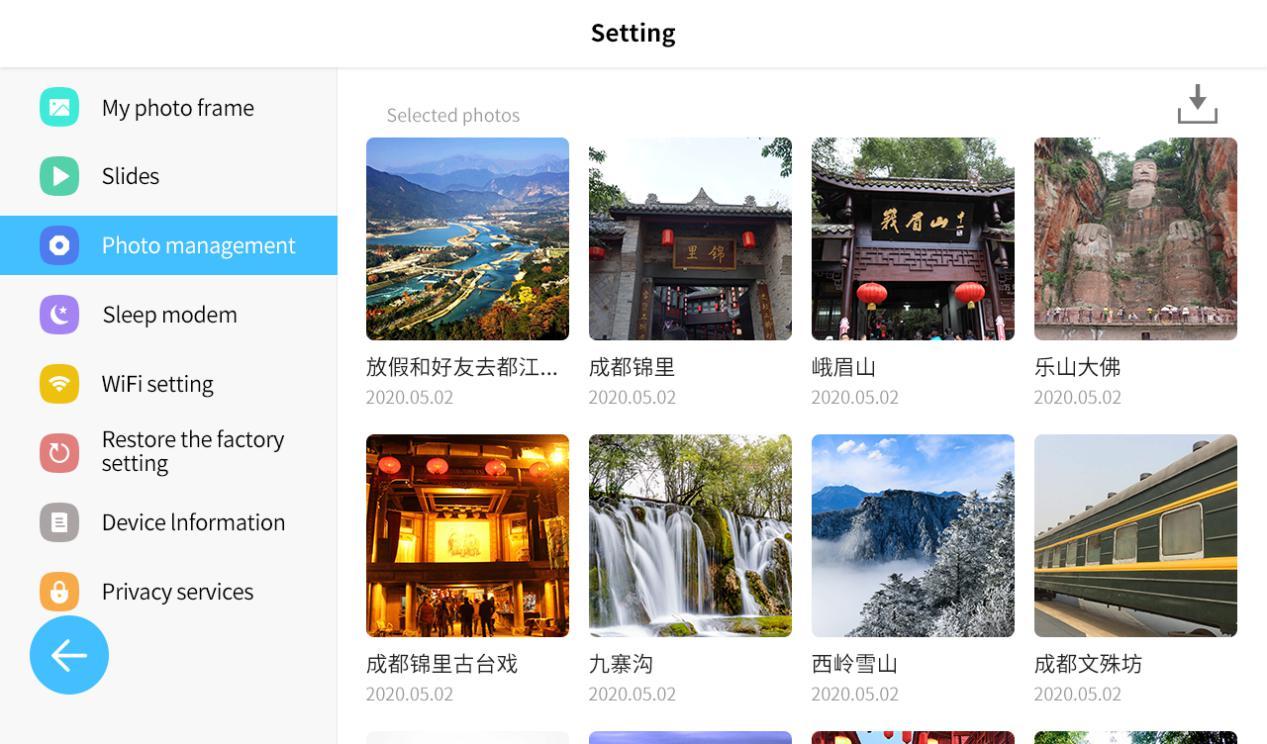Screen dimensions: 1267x744
Task: Click the orange Privacy services lock icon
Action: (59, 591)
